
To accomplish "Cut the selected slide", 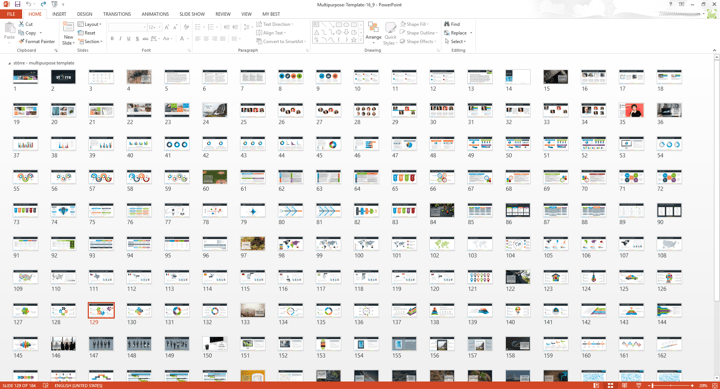I will (26, 24).
